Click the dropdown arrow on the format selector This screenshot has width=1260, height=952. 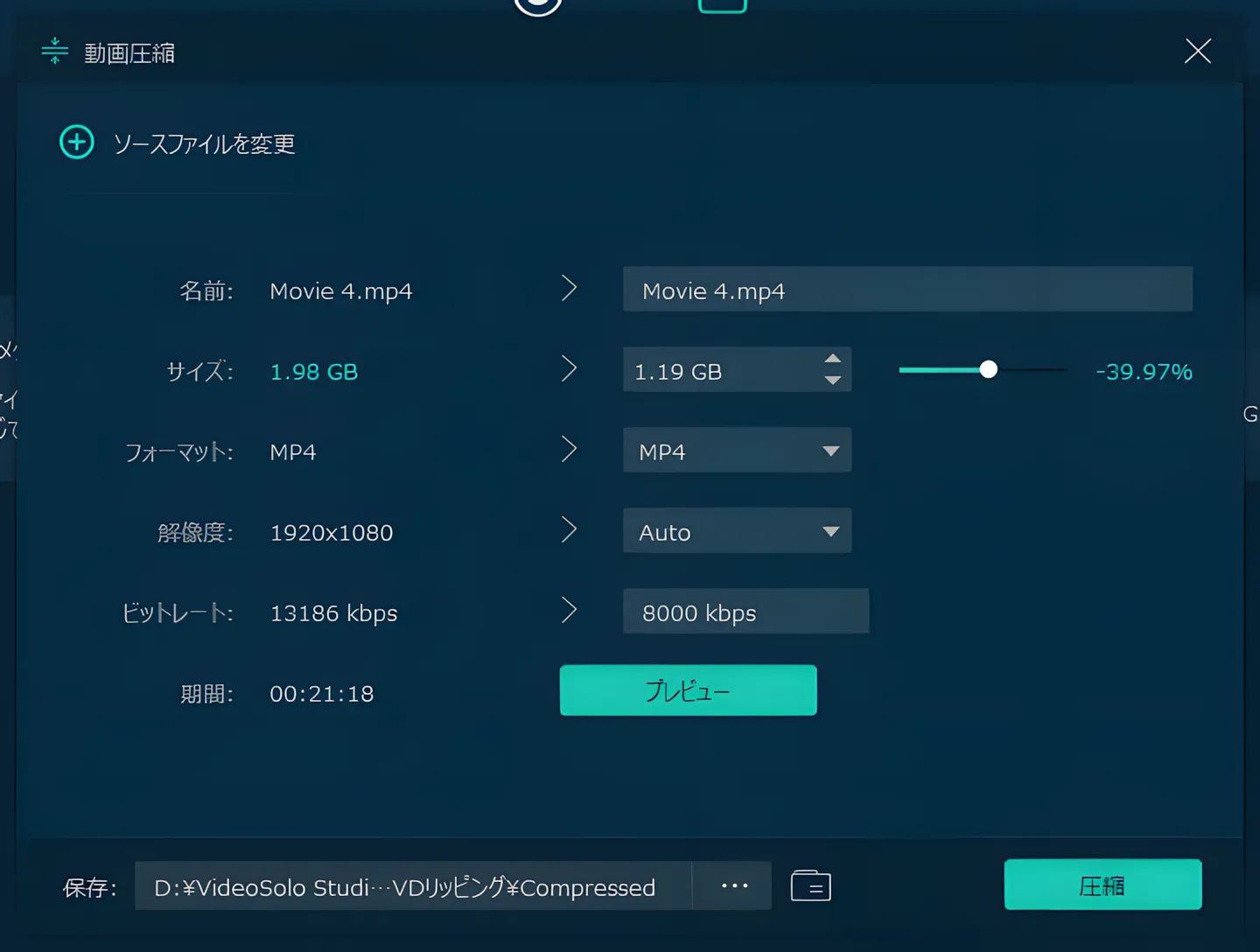pyautogui.click(x=829, y=450)
